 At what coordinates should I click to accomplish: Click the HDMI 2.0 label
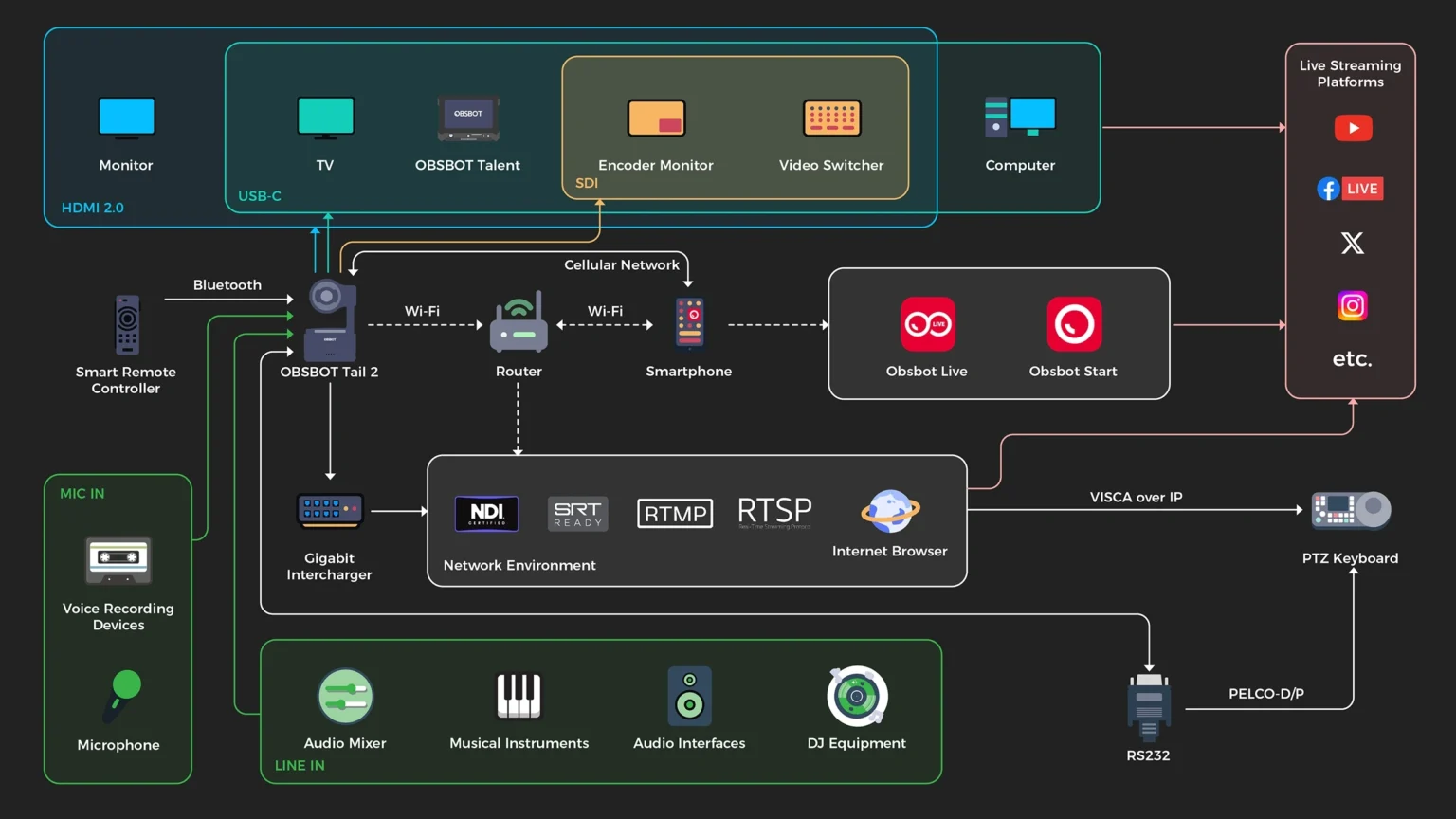[93, 208]
